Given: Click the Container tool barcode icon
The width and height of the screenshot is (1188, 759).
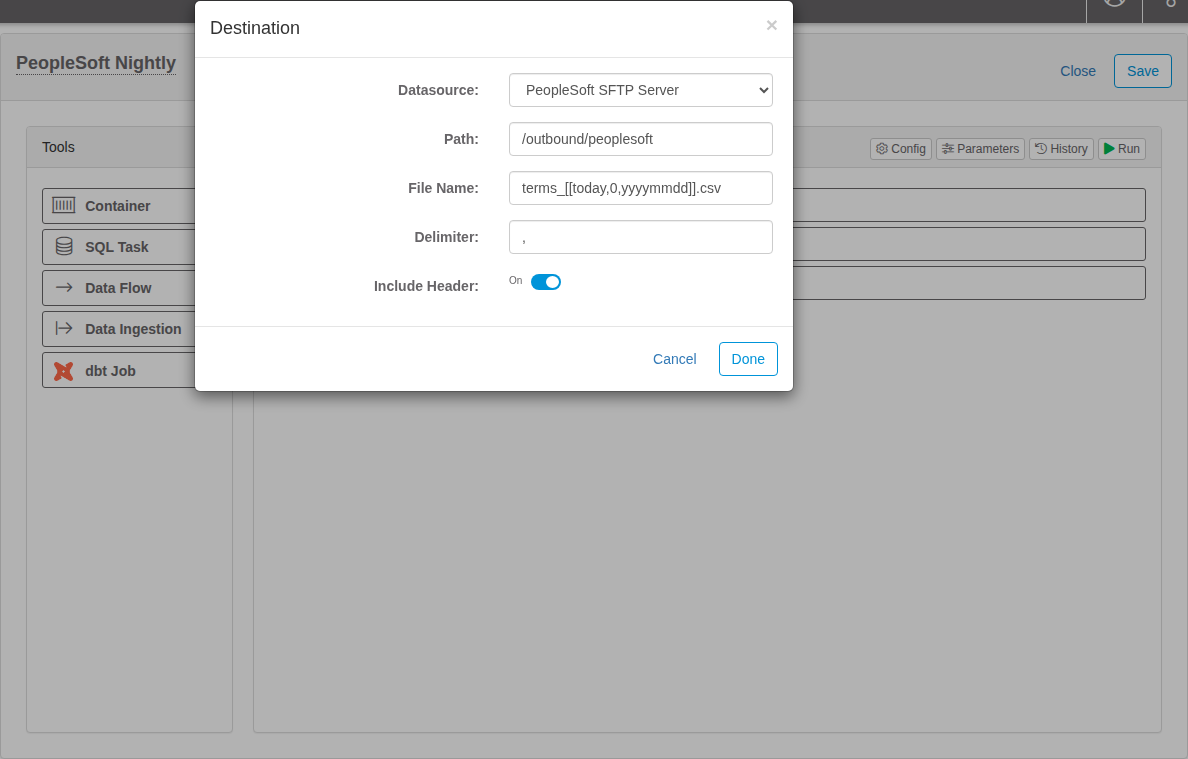Looking at the screenshot, I should click(64, 205).
